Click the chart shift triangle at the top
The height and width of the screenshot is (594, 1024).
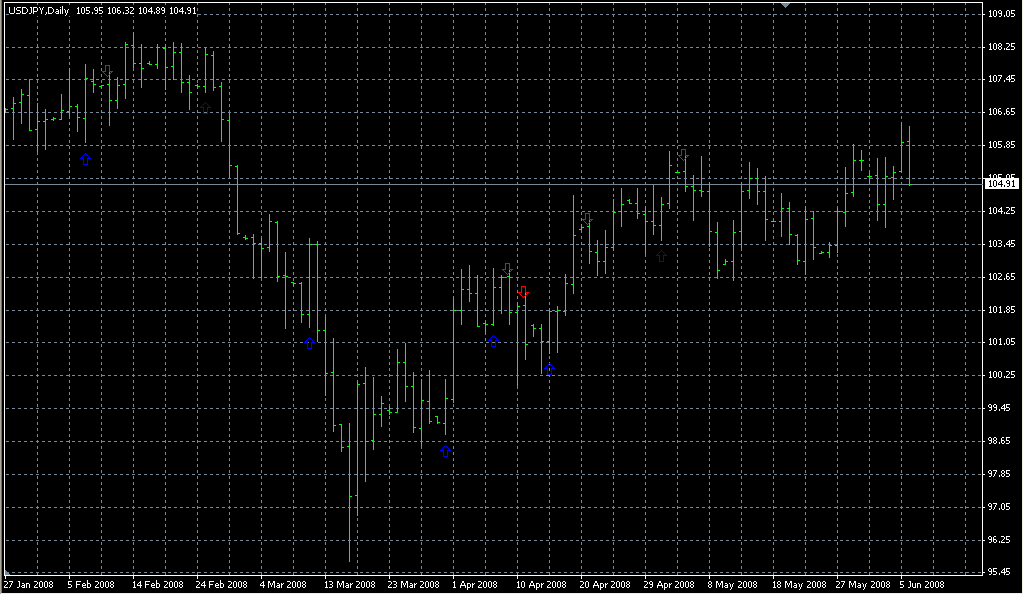(786, 5)
